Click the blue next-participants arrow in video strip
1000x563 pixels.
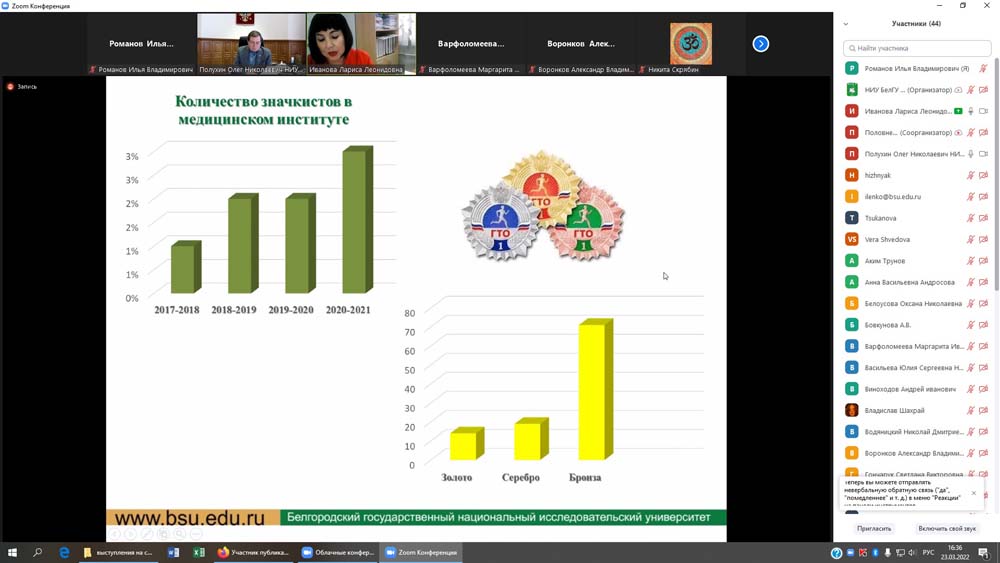tap(760, 44)
